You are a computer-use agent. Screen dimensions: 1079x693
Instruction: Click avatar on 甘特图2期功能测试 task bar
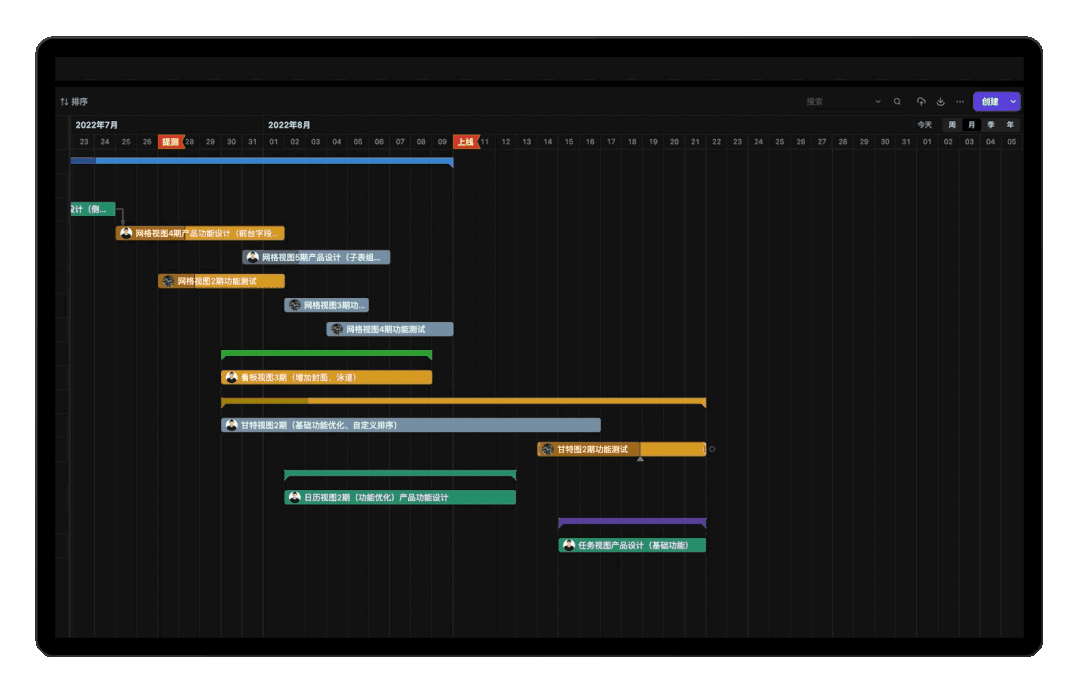pyautogui.click(x=547, y=450)
